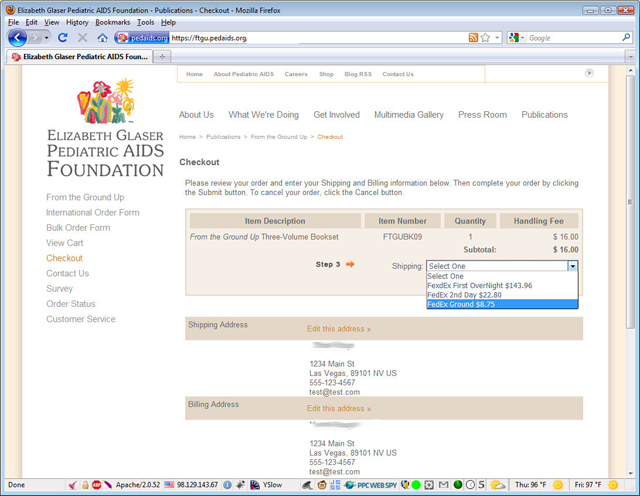Click the search magnifier icon in Google box
This screenshot has height=496, width=640.
(626, 38)
